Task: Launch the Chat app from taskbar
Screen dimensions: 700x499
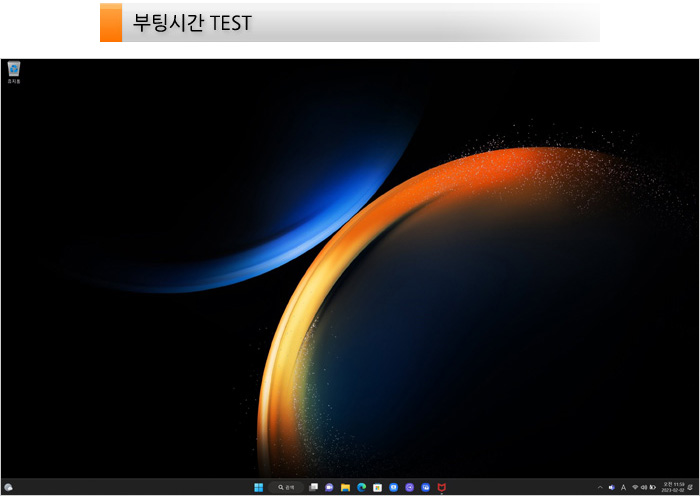Action: pos(329,487)
